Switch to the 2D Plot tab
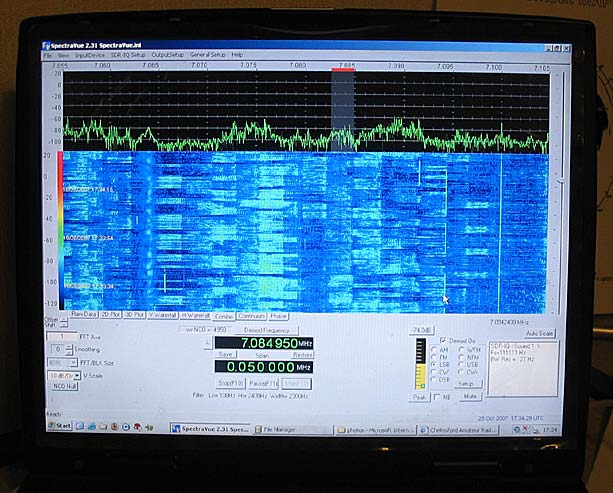 point(111,315)
